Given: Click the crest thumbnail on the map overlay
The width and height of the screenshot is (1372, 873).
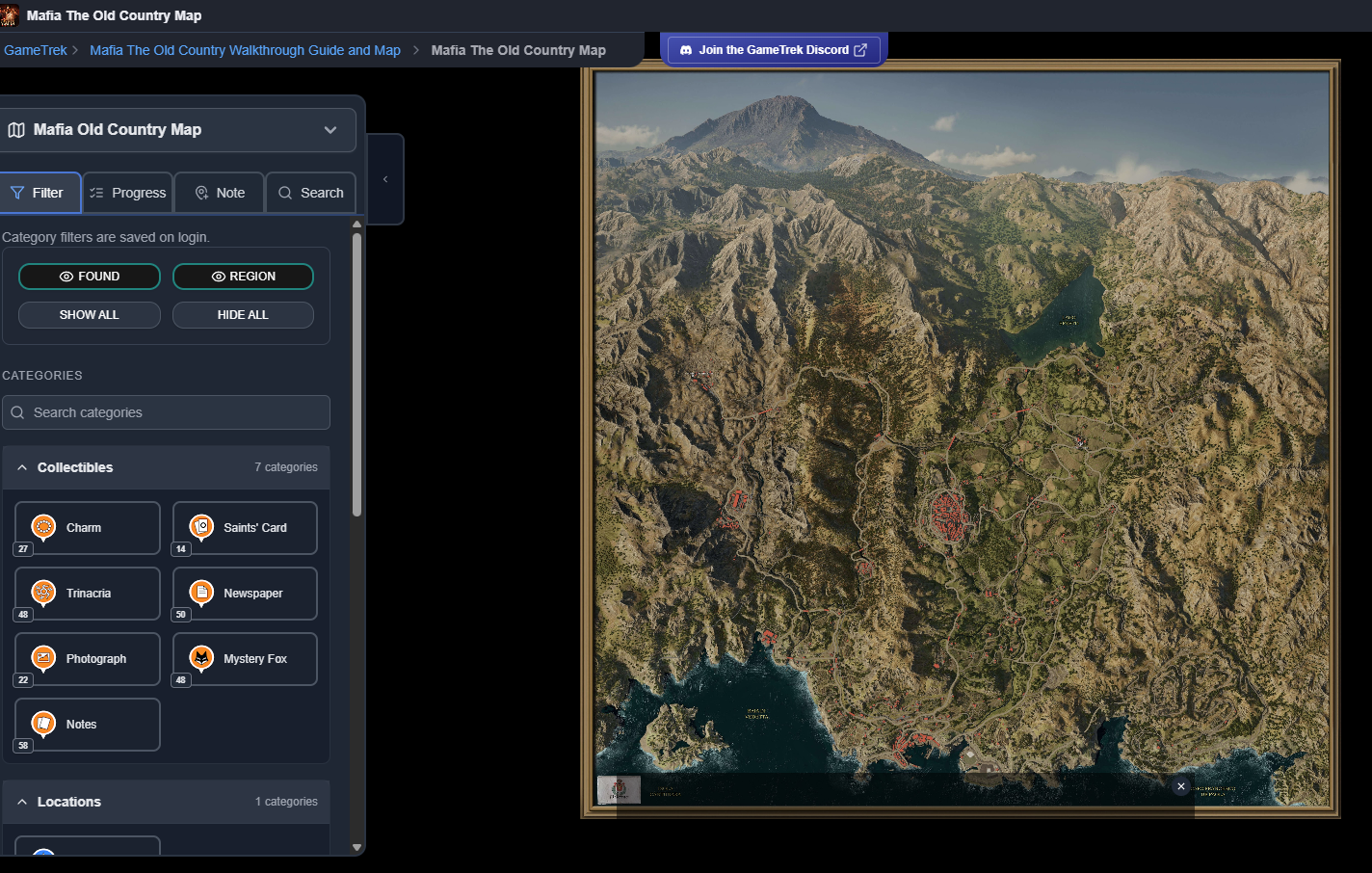Looking at the screenshot, I should pyautogui.click(x=619, y=790).
